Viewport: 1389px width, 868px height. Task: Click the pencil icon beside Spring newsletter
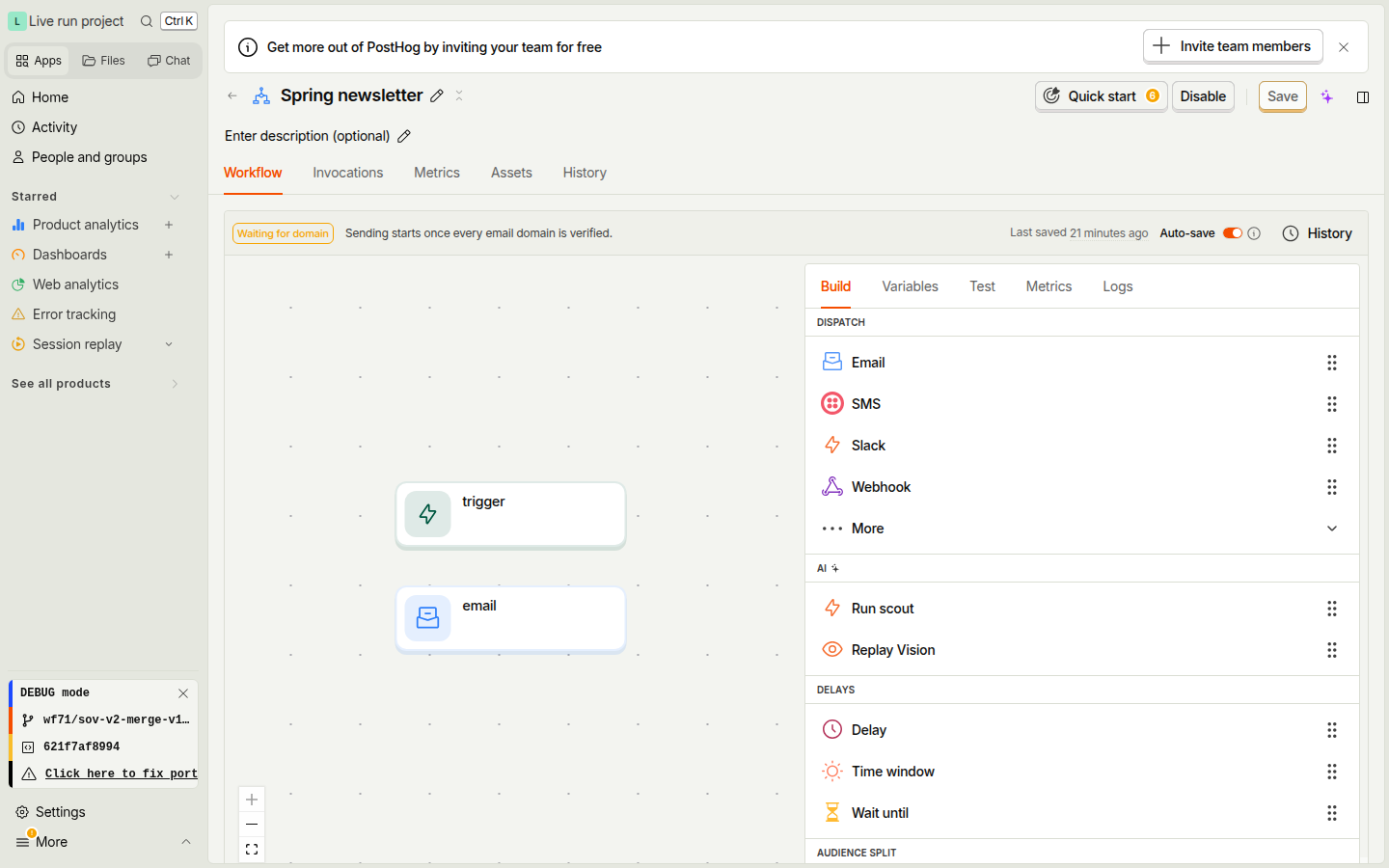(x=437, y=95)
